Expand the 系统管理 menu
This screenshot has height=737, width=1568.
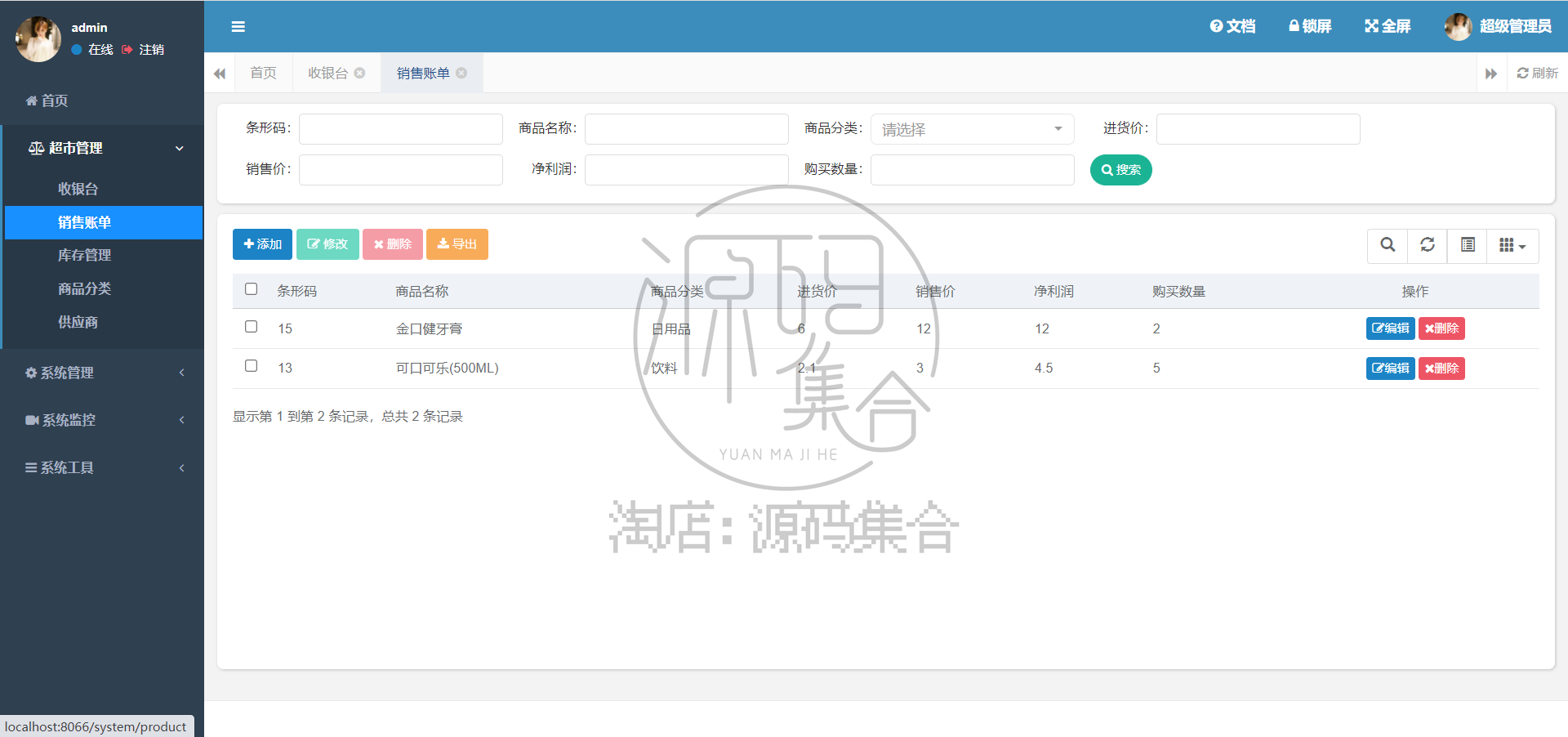click(102, 373)
